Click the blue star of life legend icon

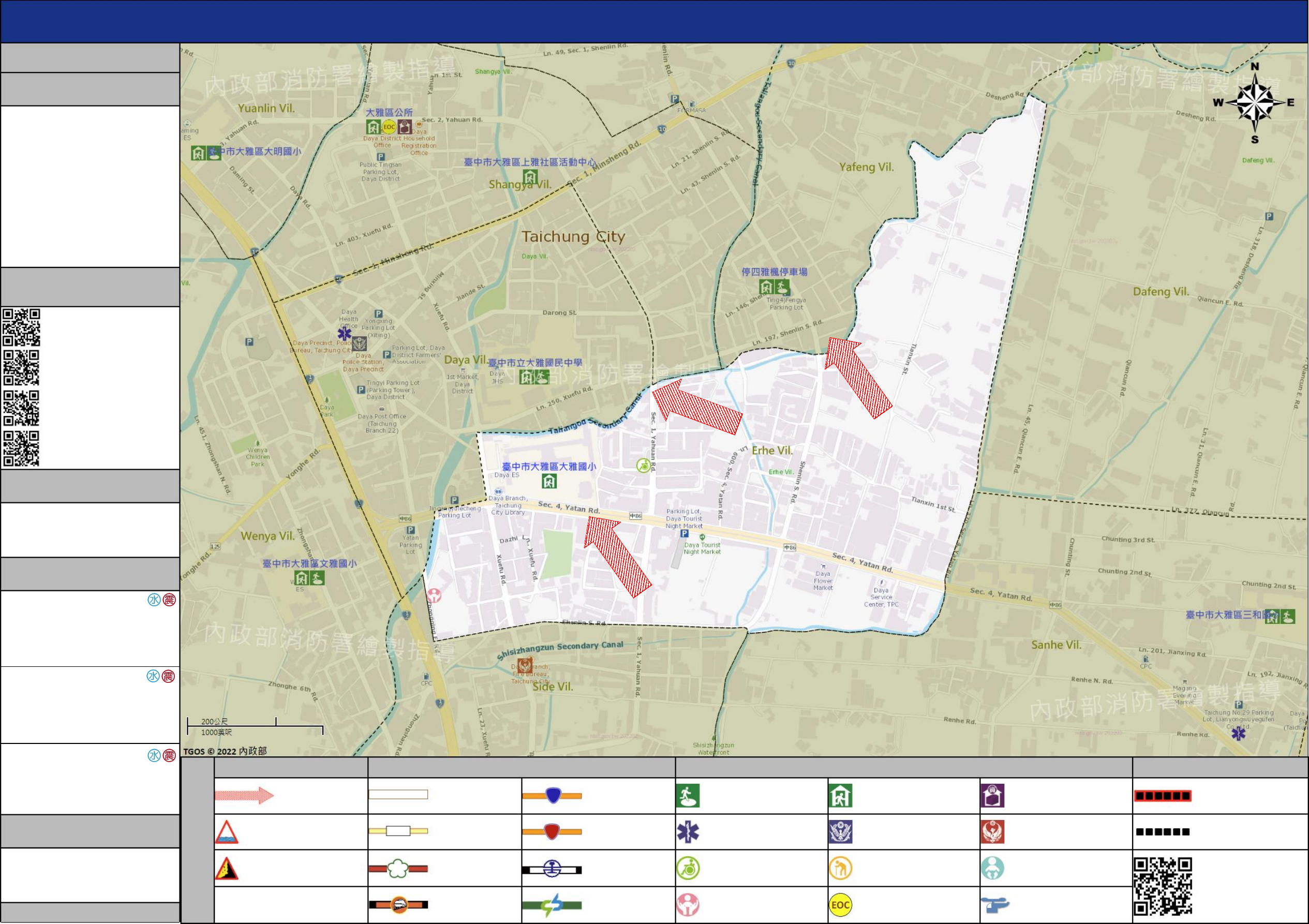tap(688, 832)
